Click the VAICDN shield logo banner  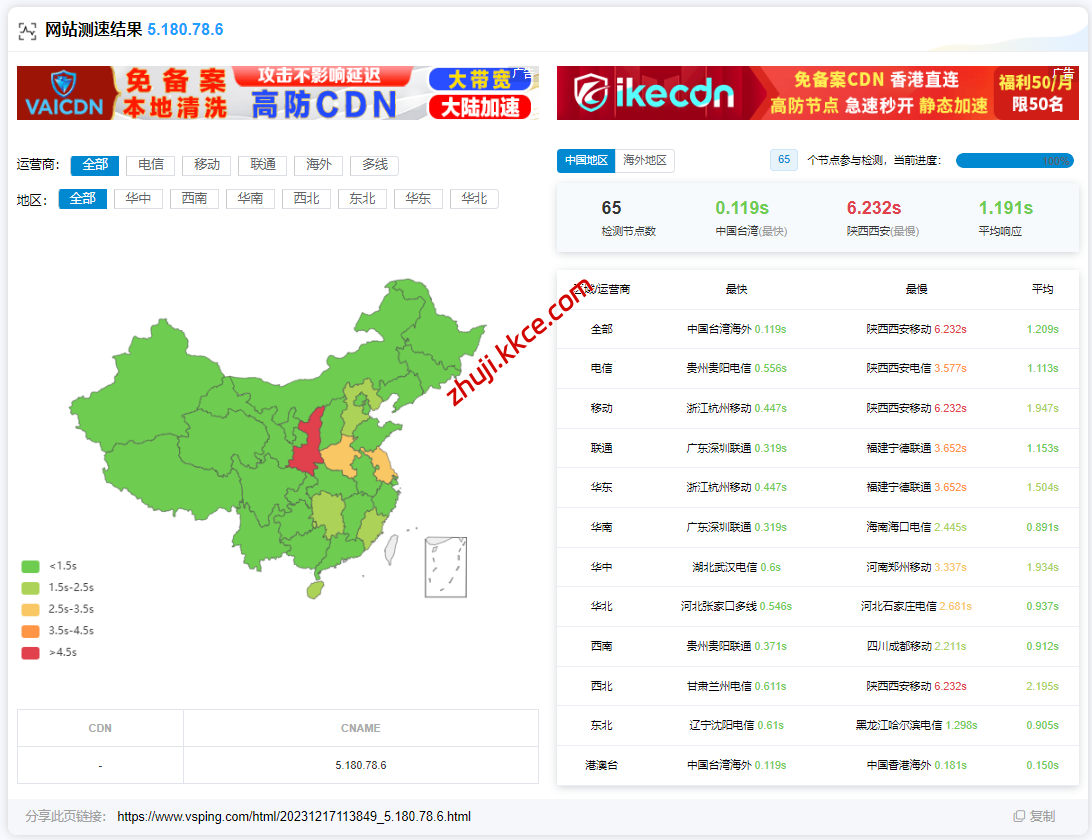point(65,93)
